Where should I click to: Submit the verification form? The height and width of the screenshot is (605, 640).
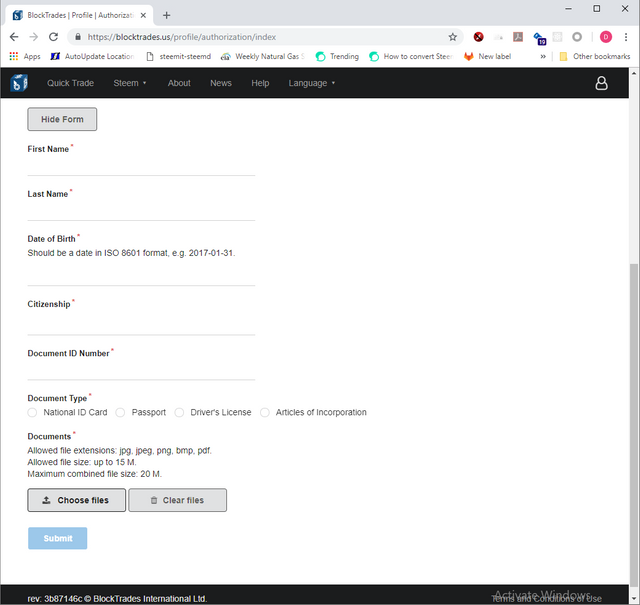58,538
